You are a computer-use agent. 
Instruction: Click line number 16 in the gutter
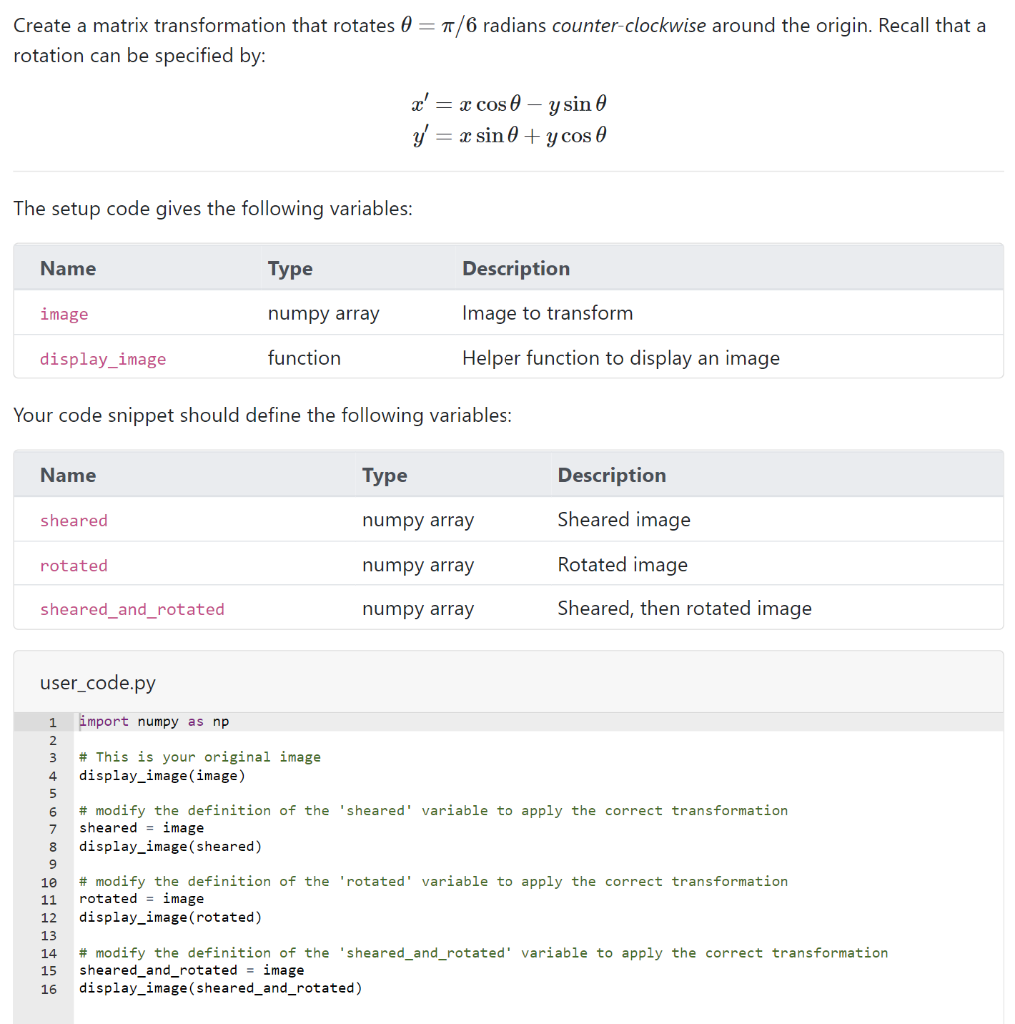point(52,989)
